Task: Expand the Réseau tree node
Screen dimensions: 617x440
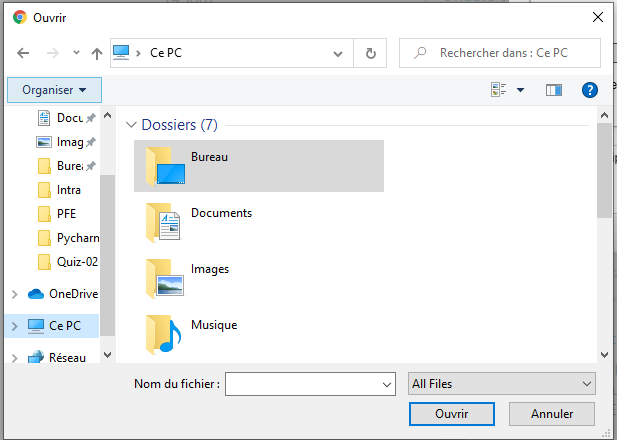Action: pyautogui.click(x=14, y=357)
